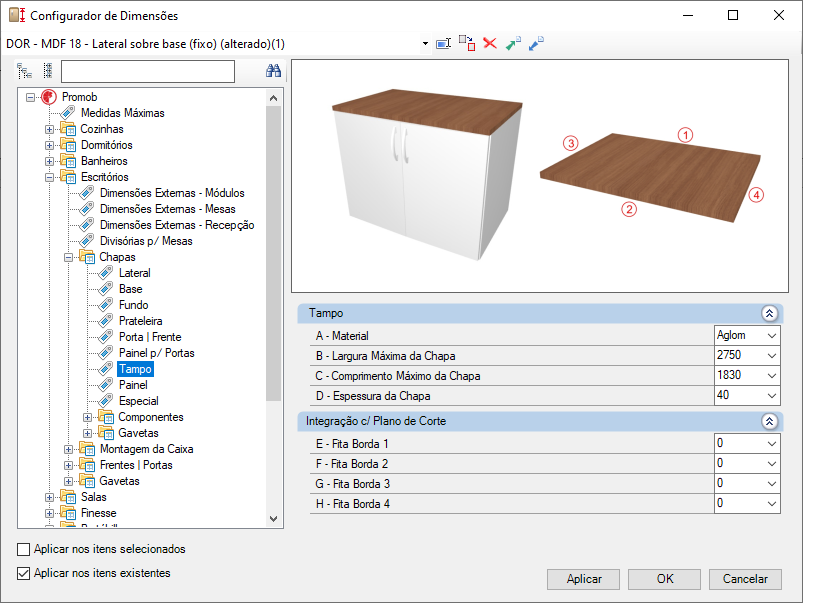
Task: Click the cabinet preview image
Action: (427, 174)
